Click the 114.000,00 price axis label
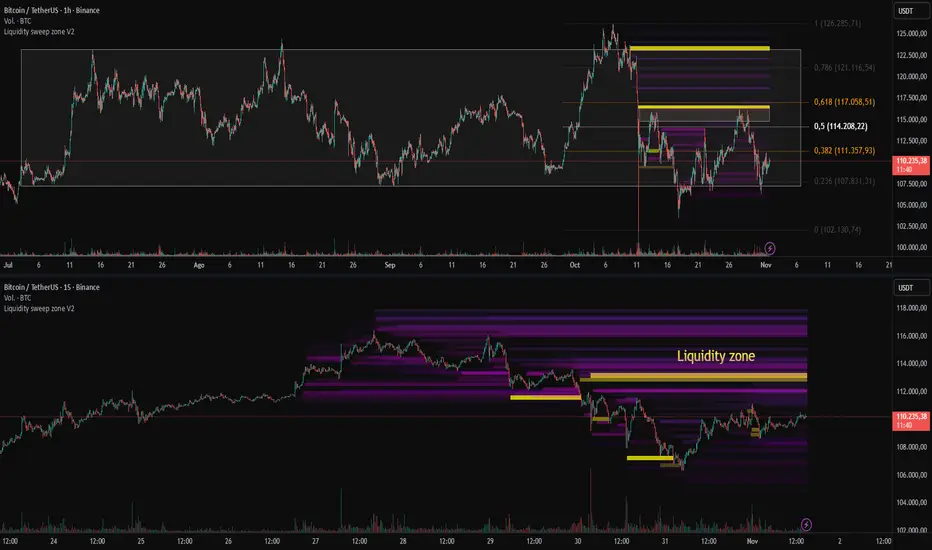Image resolution: width=932 pixels, height=550 pixels. tap(912, 363)
